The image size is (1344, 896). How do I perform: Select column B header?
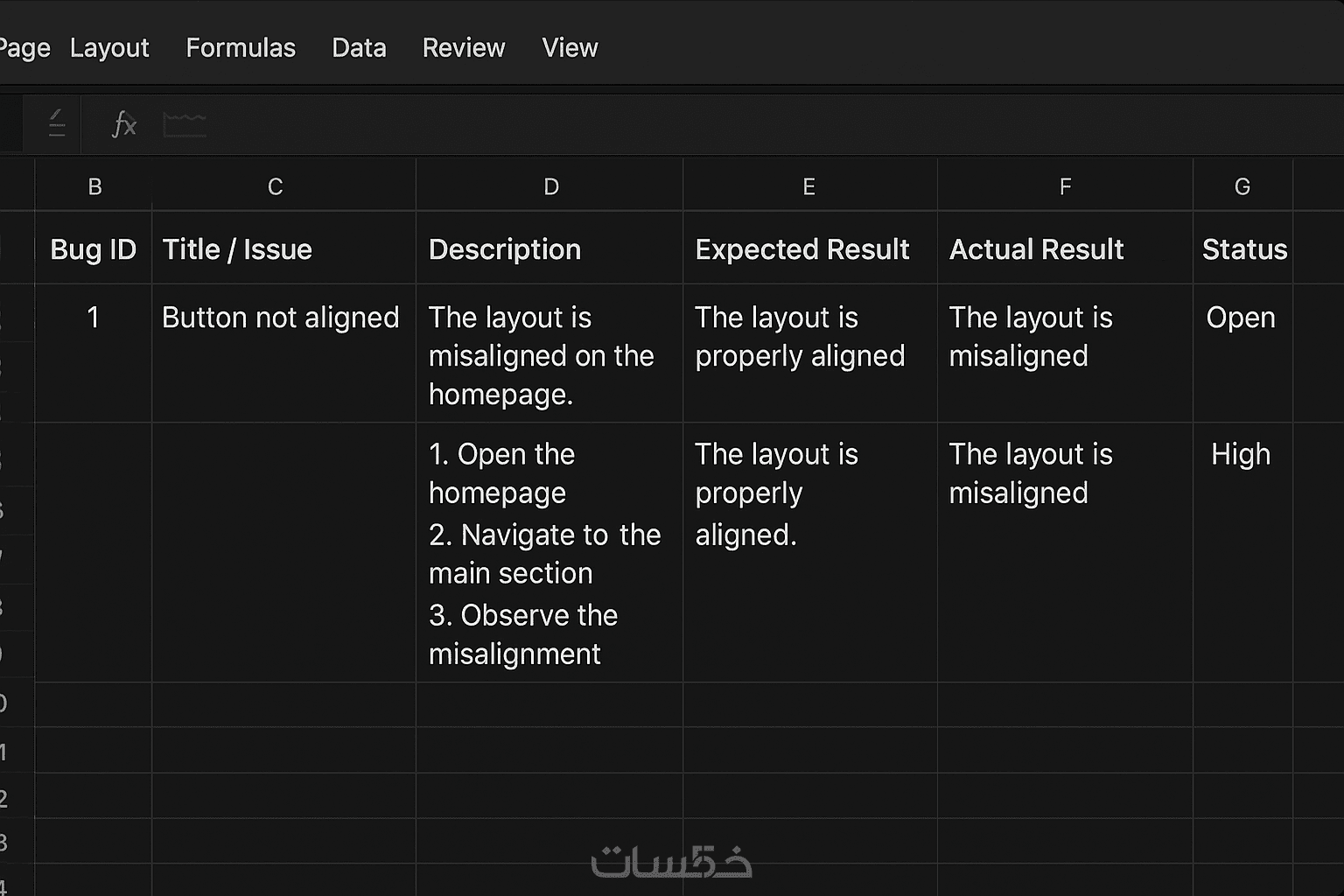tap(94, 186)
